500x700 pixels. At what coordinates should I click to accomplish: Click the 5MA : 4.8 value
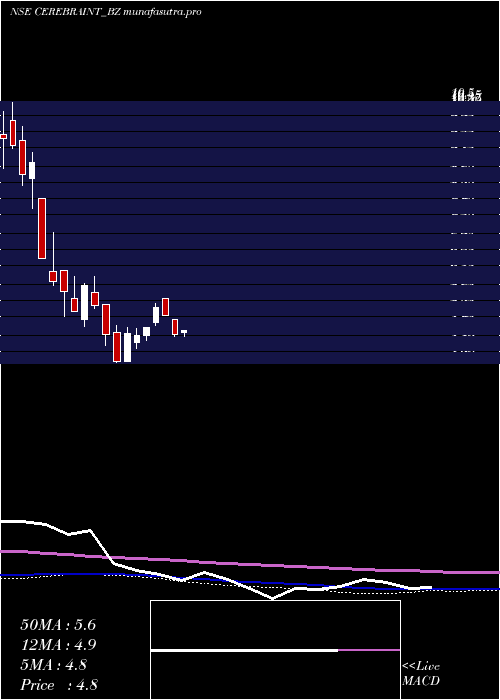(54, 665)
